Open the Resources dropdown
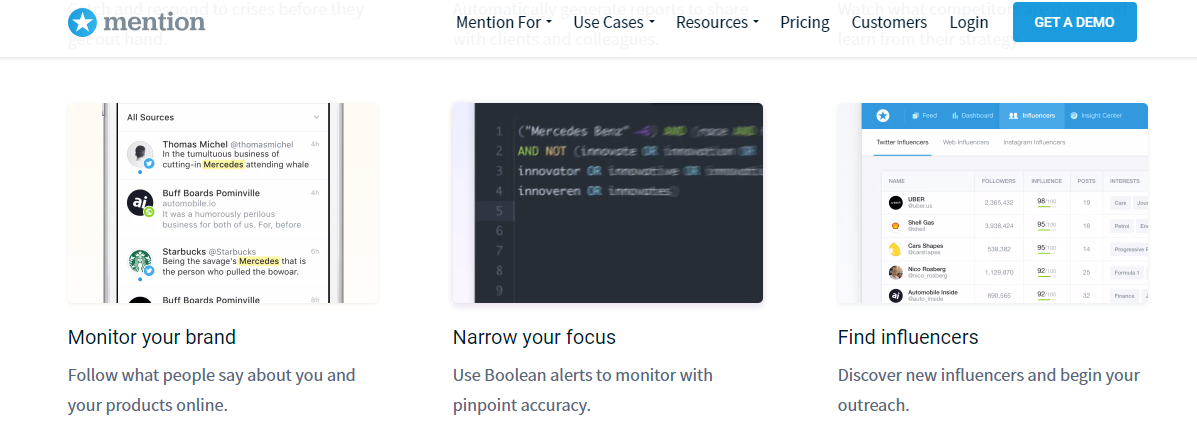 718,22
